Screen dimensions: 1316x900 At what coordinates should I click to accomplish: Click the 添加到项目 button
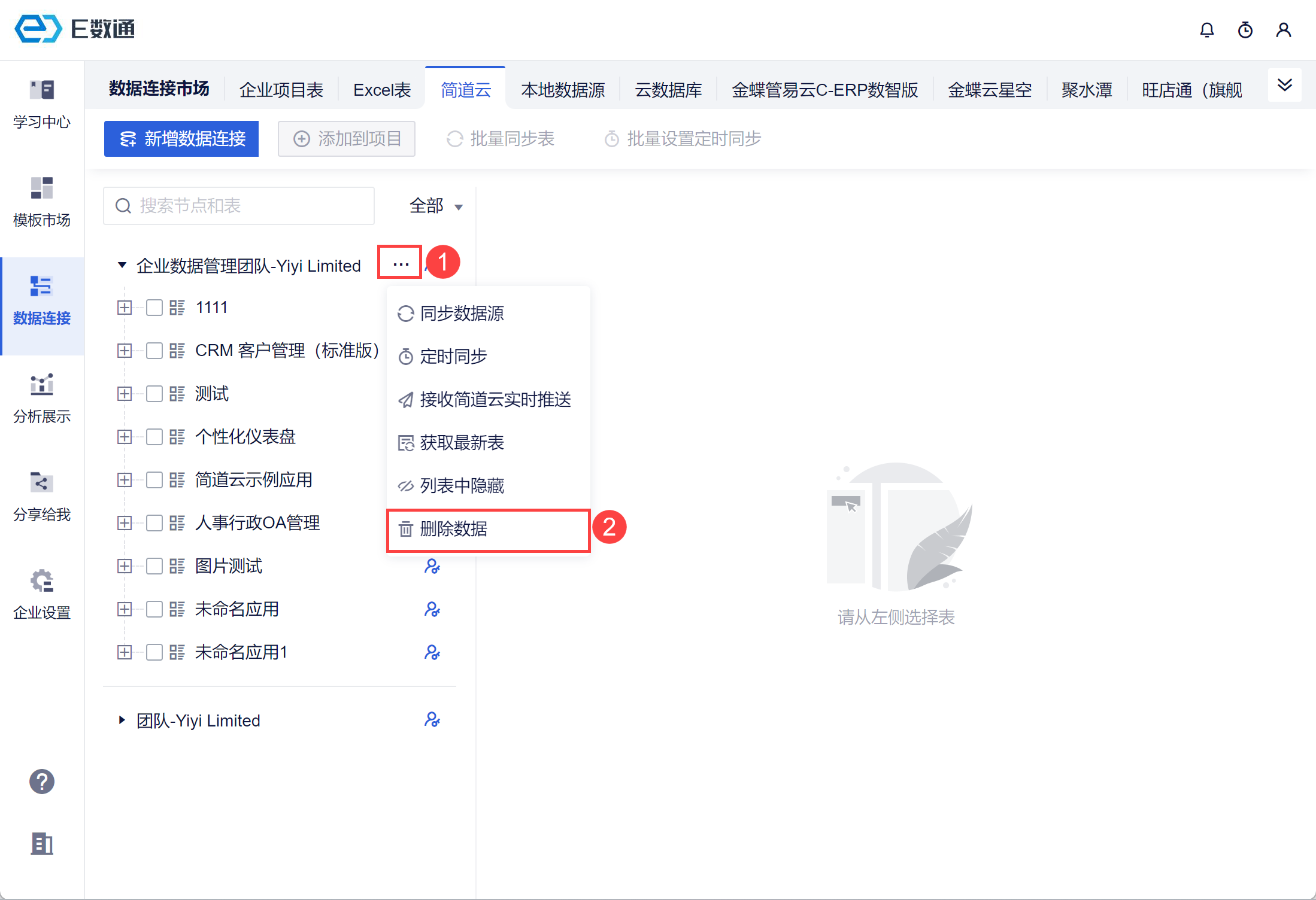(347, 139)
